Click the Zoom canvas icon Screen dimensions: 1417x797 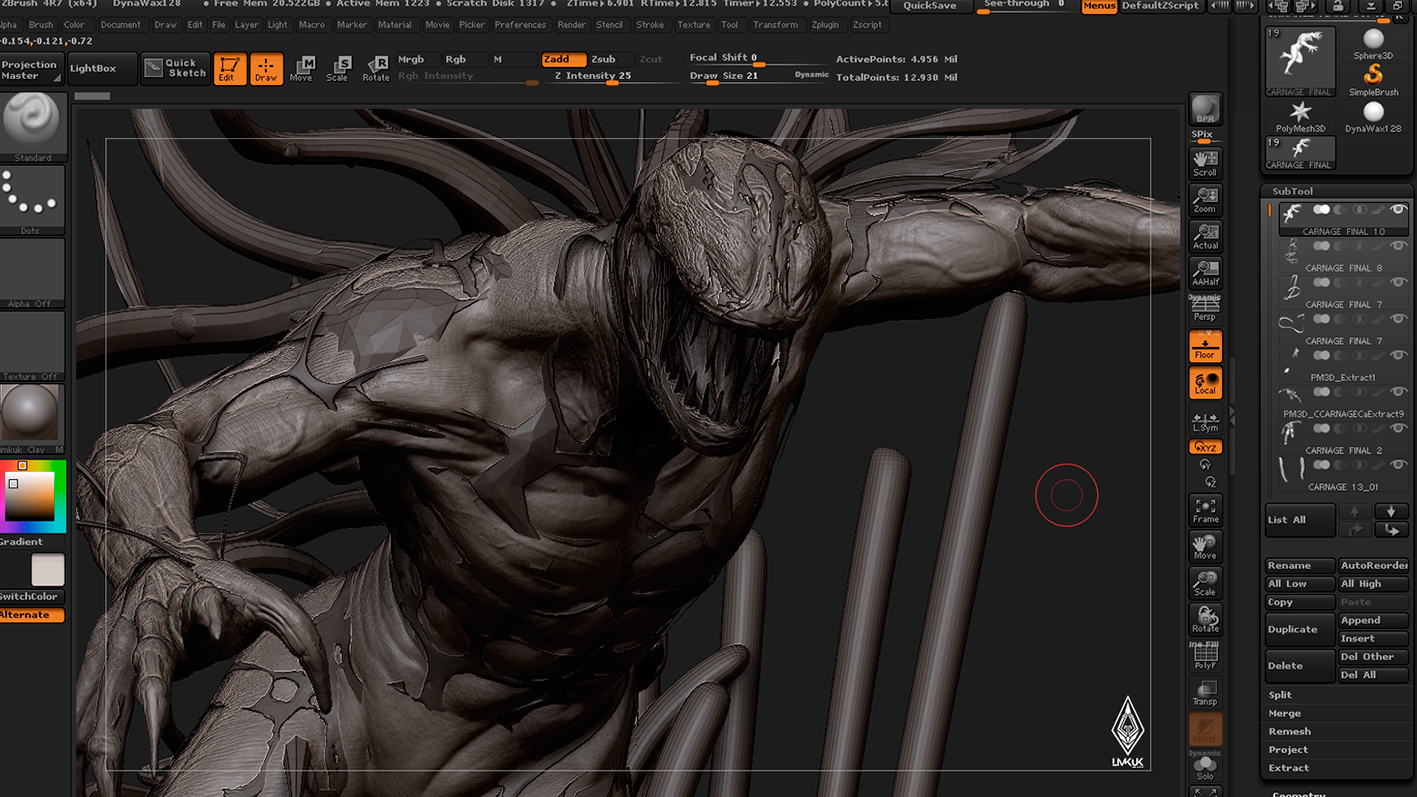coord(1205,200)
